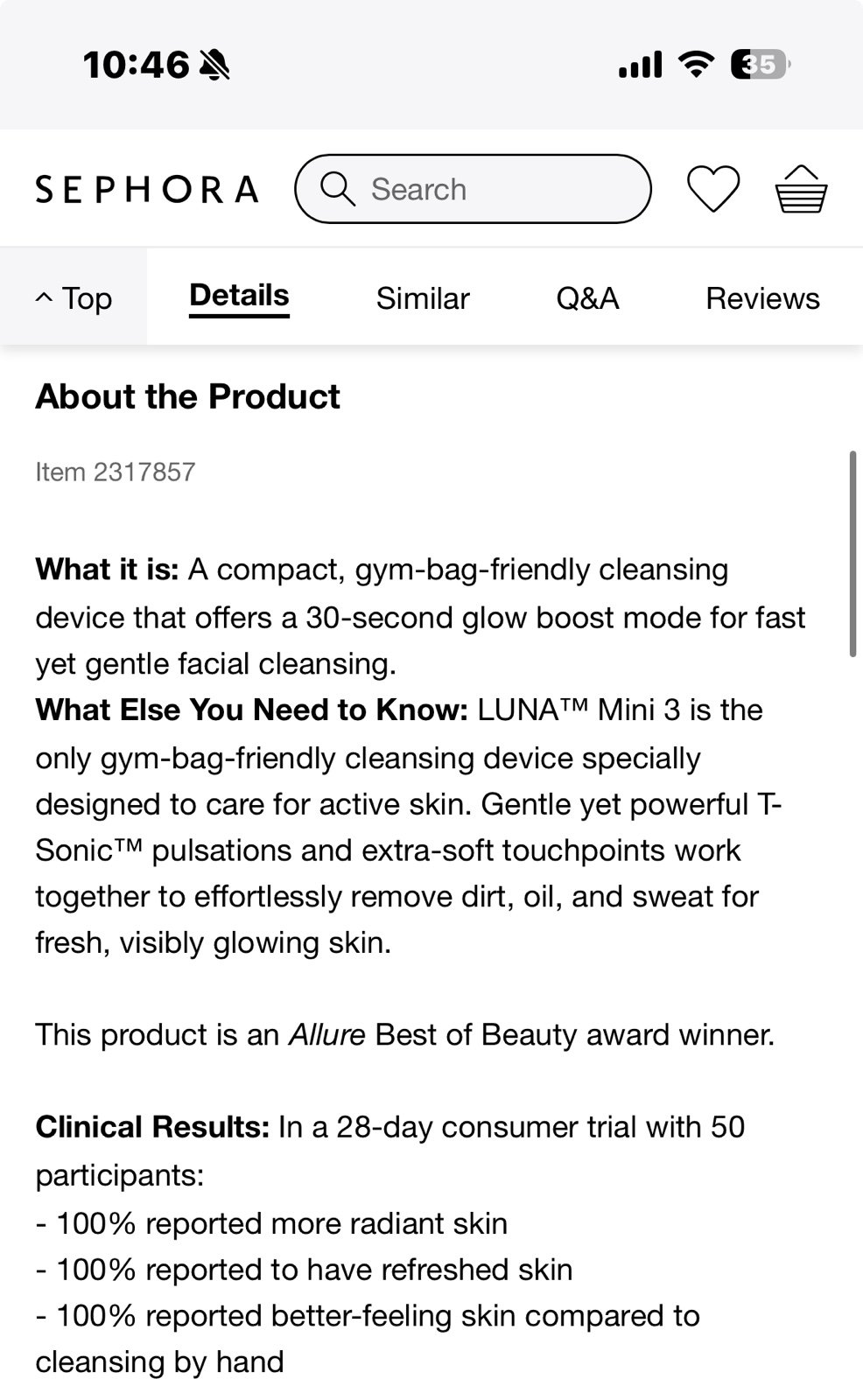
Task: Tap the Clinical Results label
Action: (152, 1127)
